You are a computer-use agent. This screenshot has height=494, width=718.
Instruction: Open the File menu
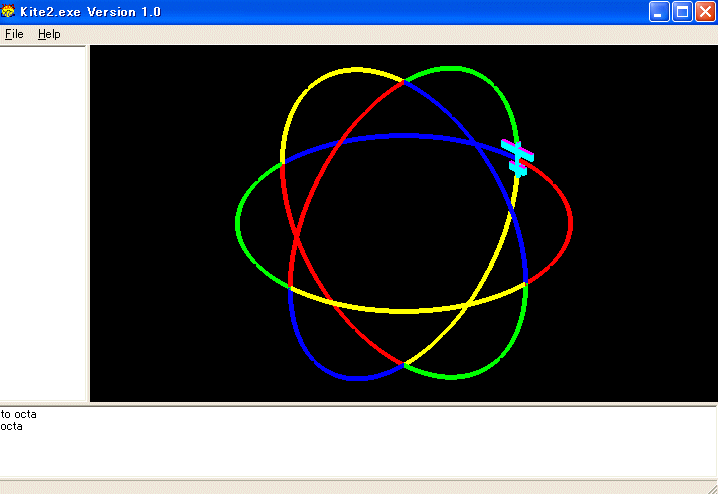[x=14, y=34]
